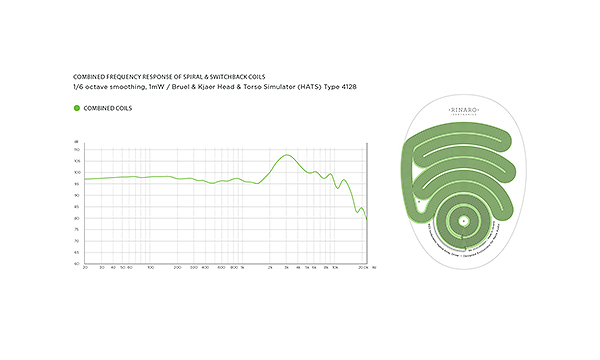Click the curve's end point at 20k
600x360 pixels.
pos(367,219)
